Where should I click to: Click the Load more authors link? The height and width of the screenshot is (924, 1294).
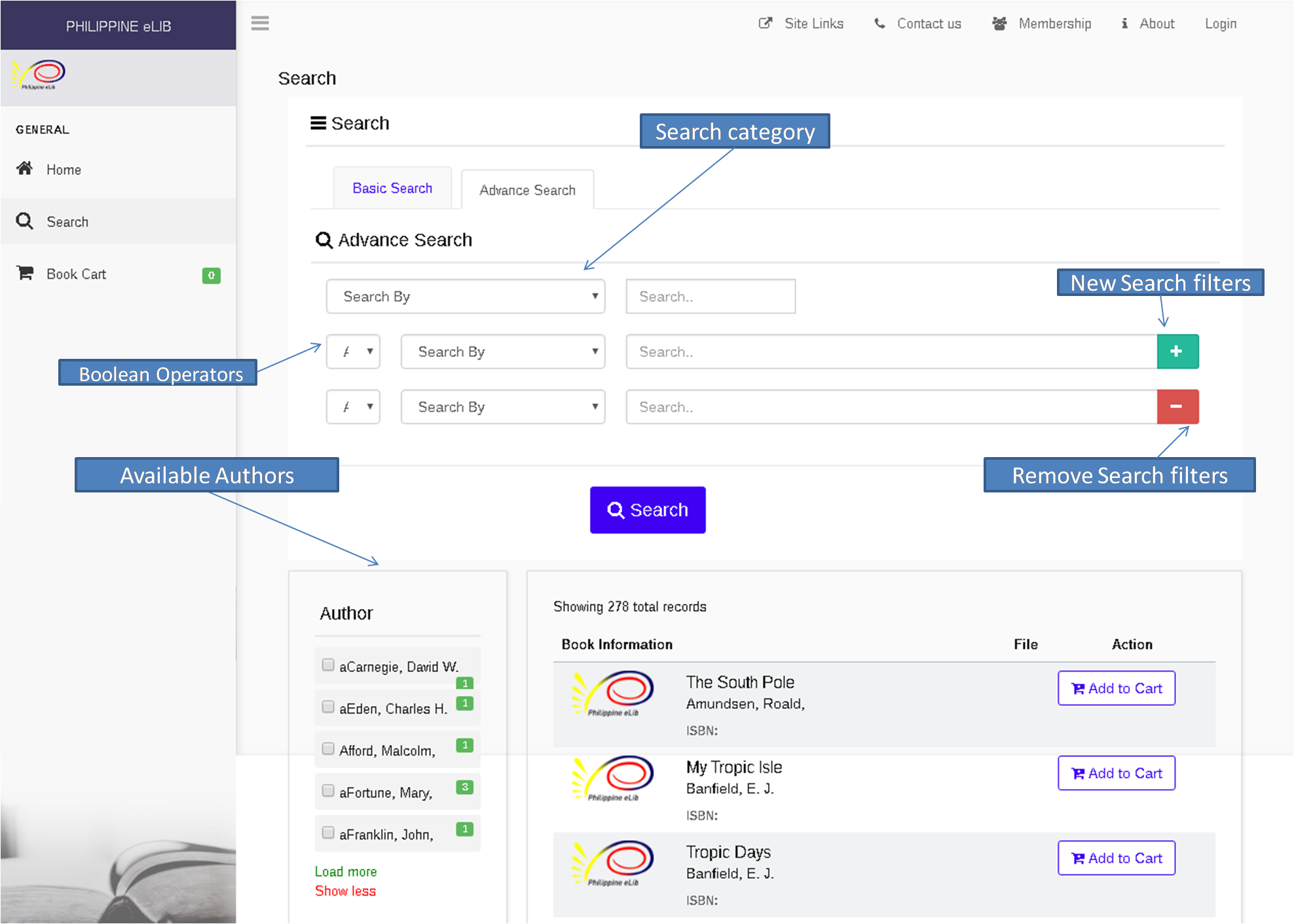(x=346, y=872)
